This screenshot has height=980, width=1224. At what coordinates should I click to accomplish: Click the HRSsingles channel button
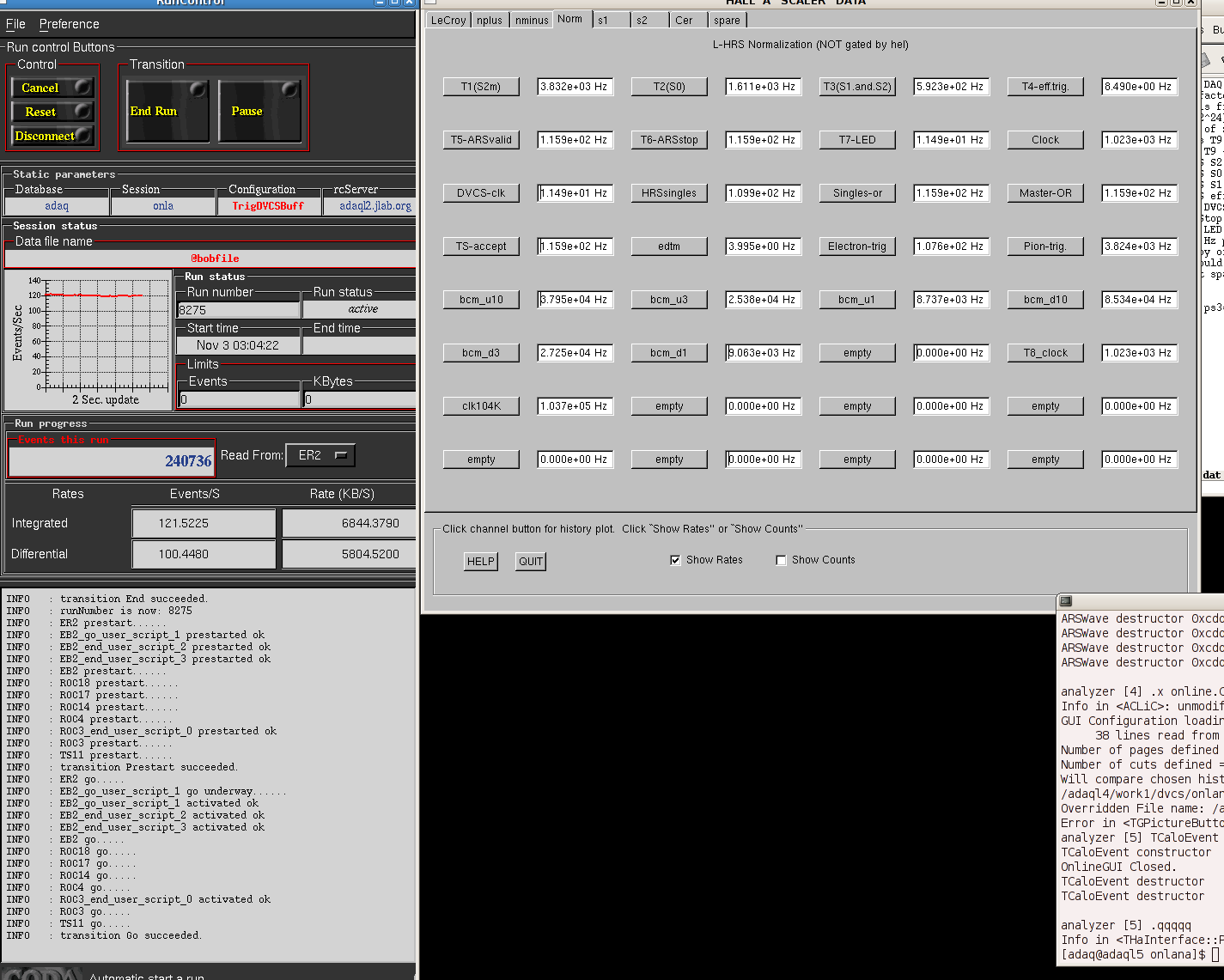[x=669, y=193]
